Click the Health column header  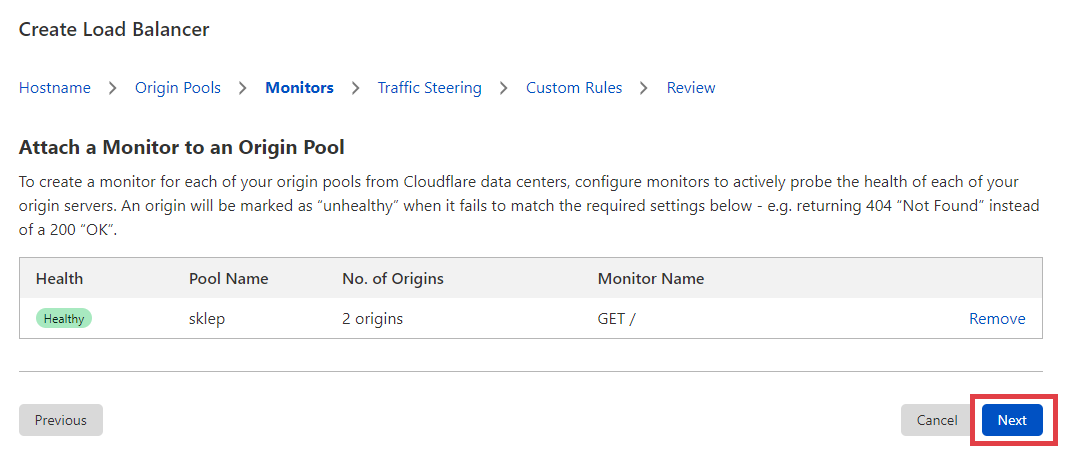[59, 279]
